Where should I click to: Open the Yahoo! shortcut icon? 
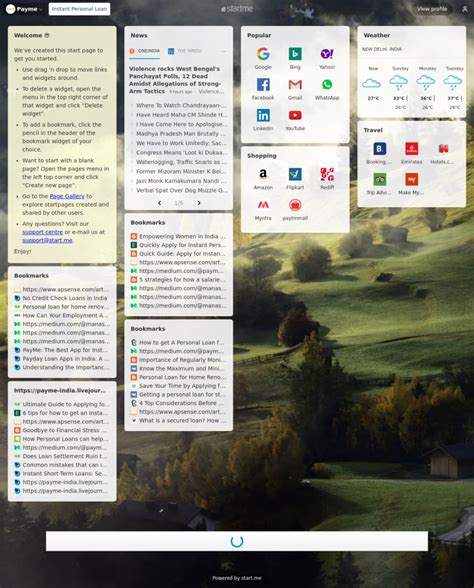[327, 54]
